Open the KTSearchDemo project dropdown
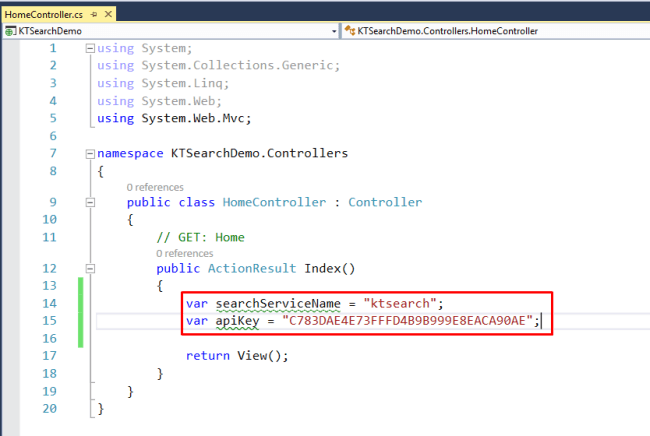650x436 pixels. 334,31
